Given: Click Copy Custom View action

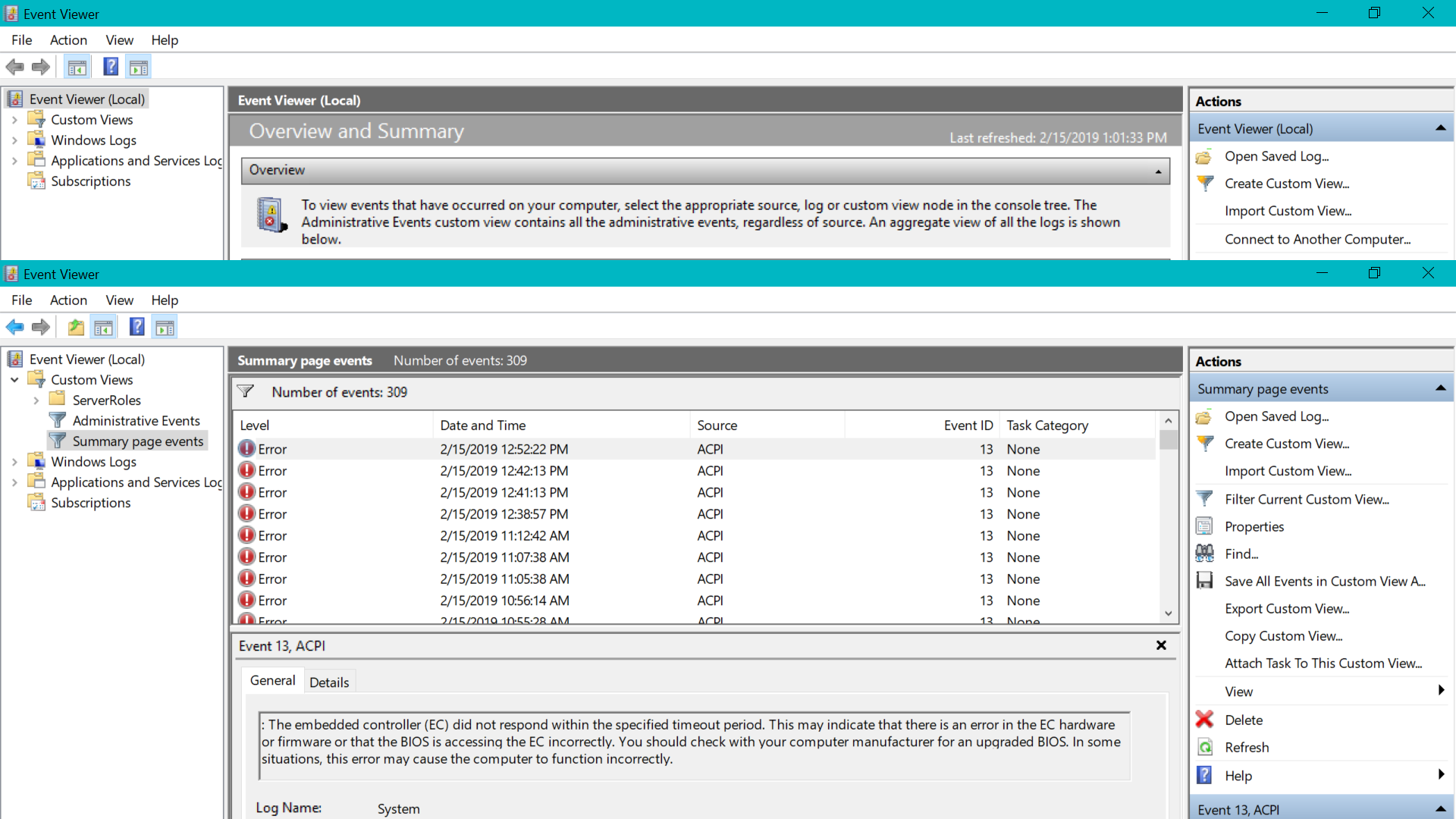Looking at the screenshot, I should [1283, 635].
